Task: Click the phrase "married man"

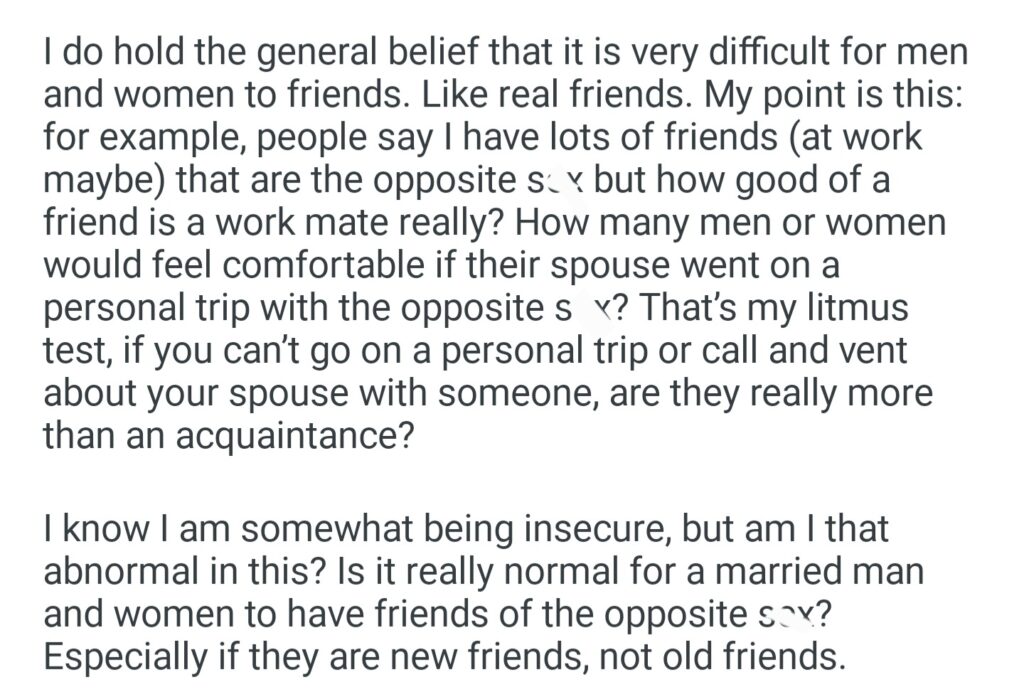Action: tap(820, 571)
